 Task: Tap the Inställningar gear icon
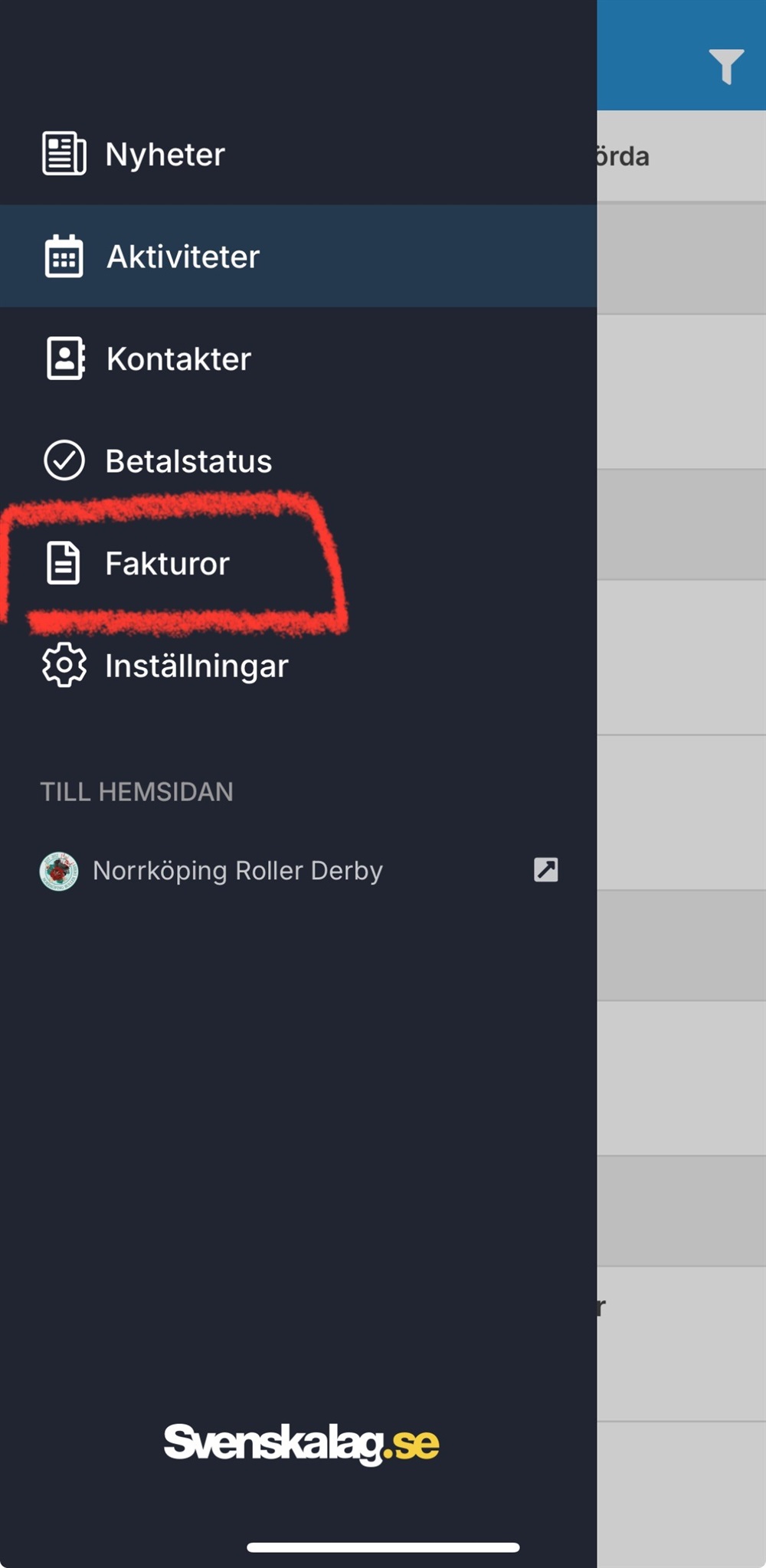pos(64,665)
